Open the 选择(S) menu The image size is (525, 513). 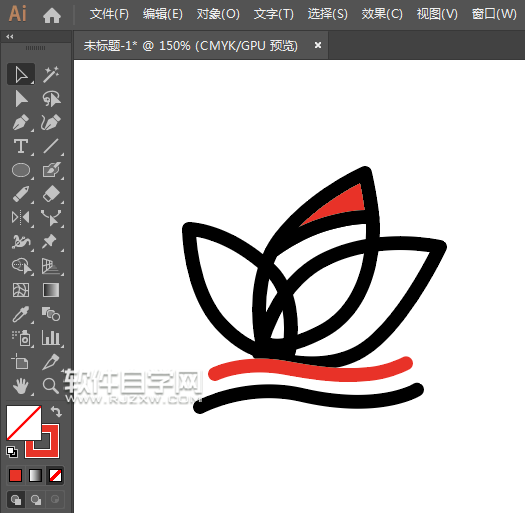coord(328,14)
